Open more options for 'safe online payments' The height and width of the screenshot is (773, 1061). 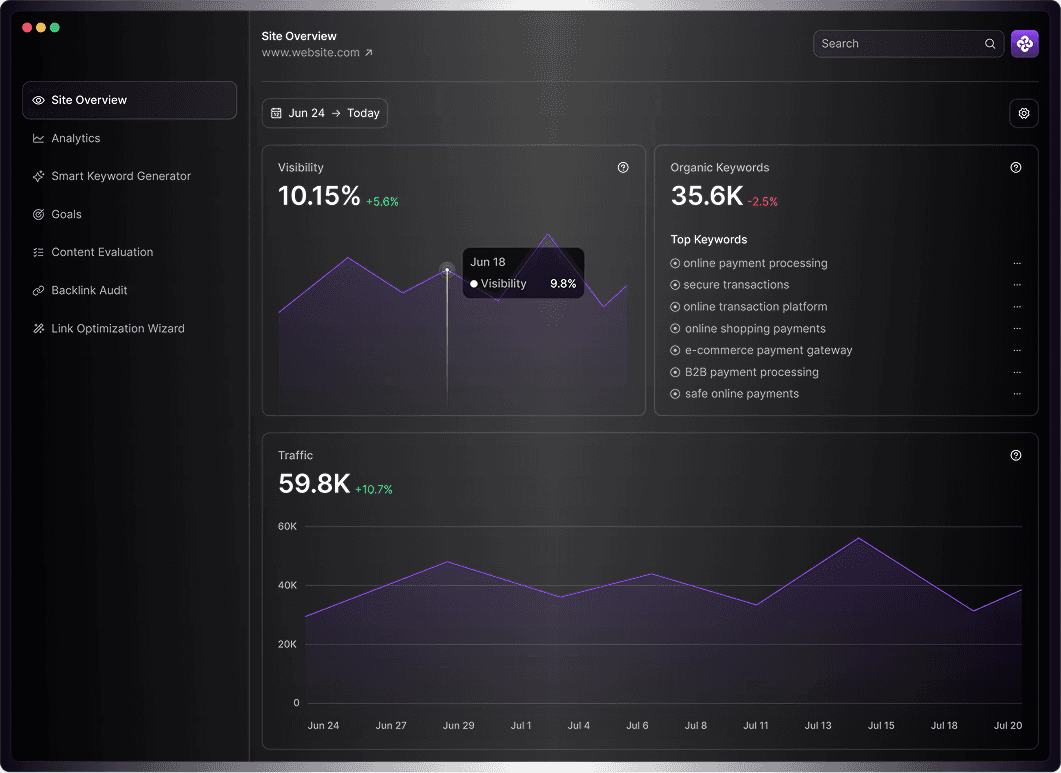[x=1017, y=394]
